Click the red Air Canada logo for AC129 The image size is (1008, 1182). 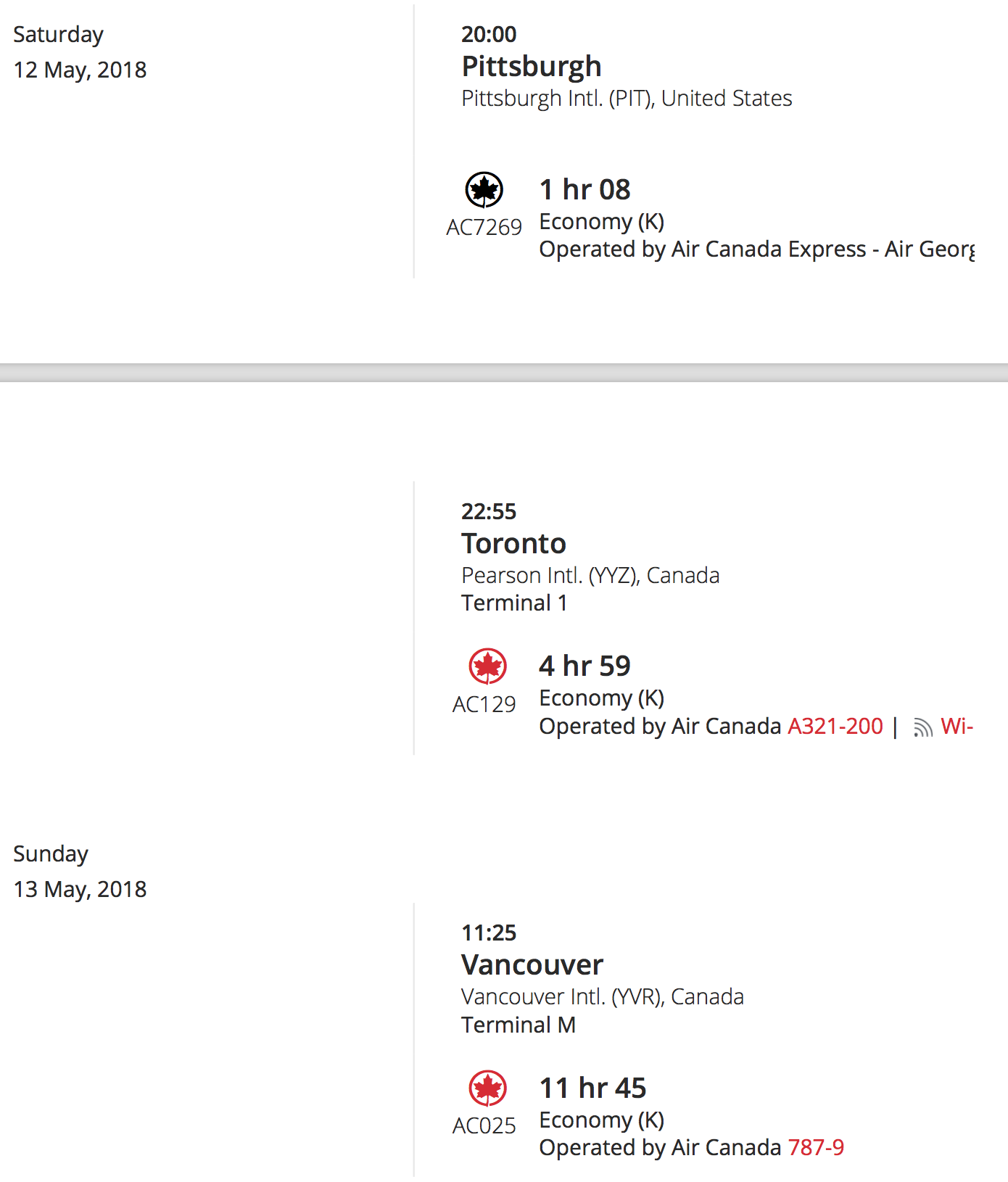[487, 666]
